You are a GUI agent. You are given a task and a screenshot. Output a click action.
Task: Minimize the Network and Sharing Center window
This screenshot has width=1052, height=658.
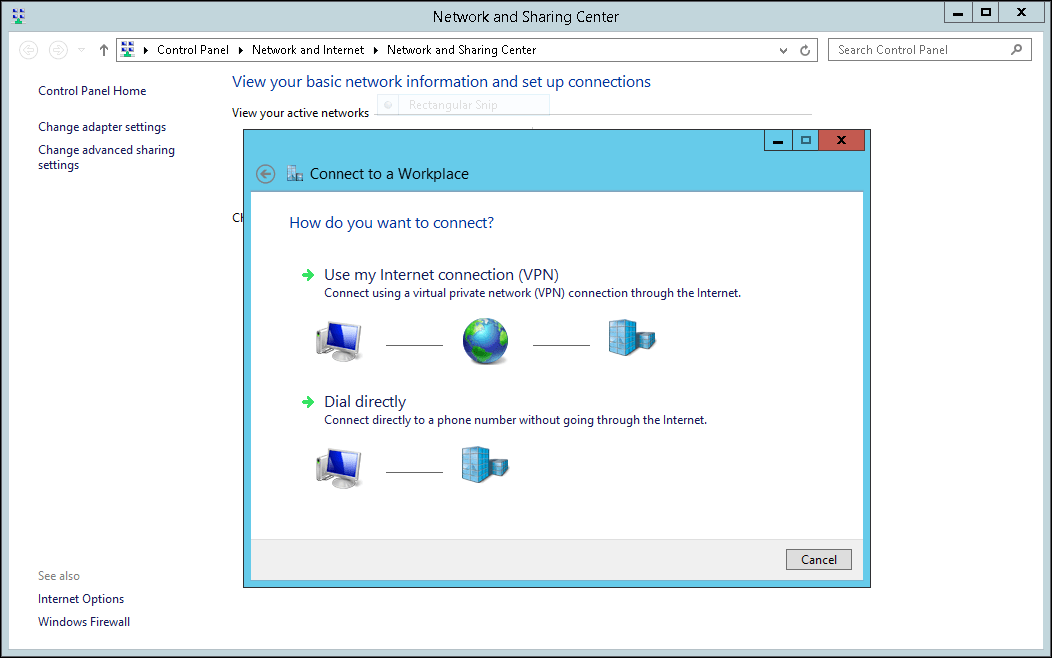[958, 13]
